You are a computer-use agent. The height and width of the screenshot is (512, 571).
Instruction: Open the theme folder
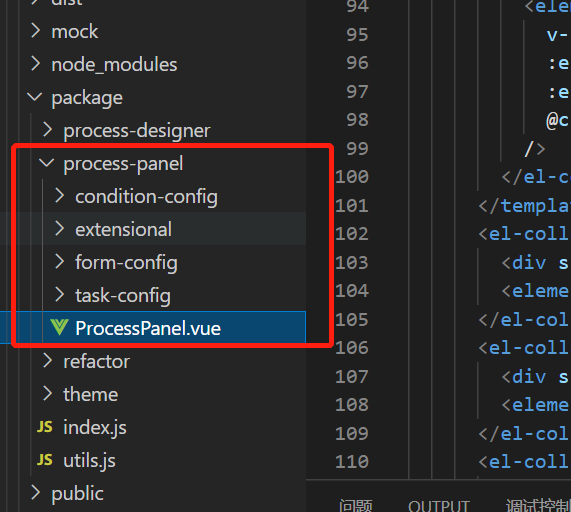[91, 394]
